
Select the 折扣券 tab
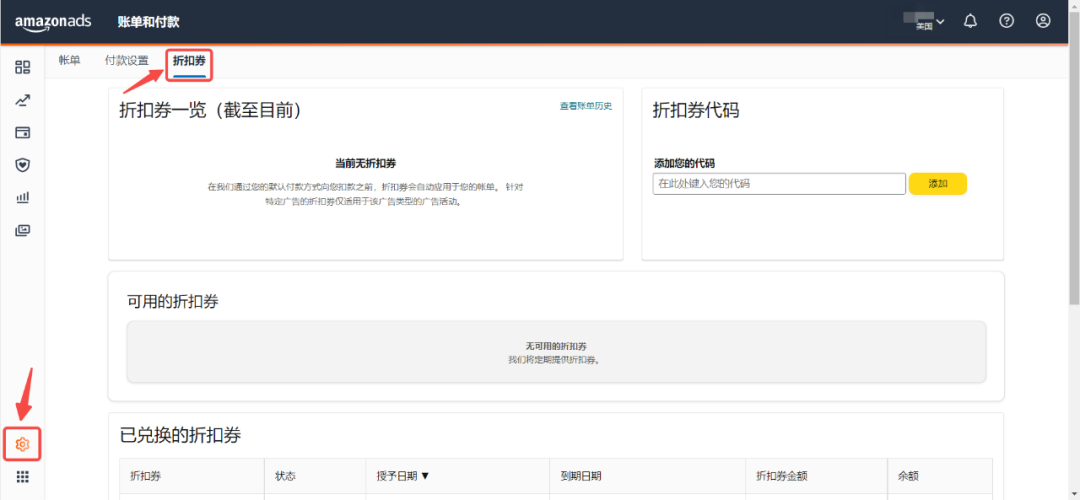pyautogui.click(x=189, y=62)
